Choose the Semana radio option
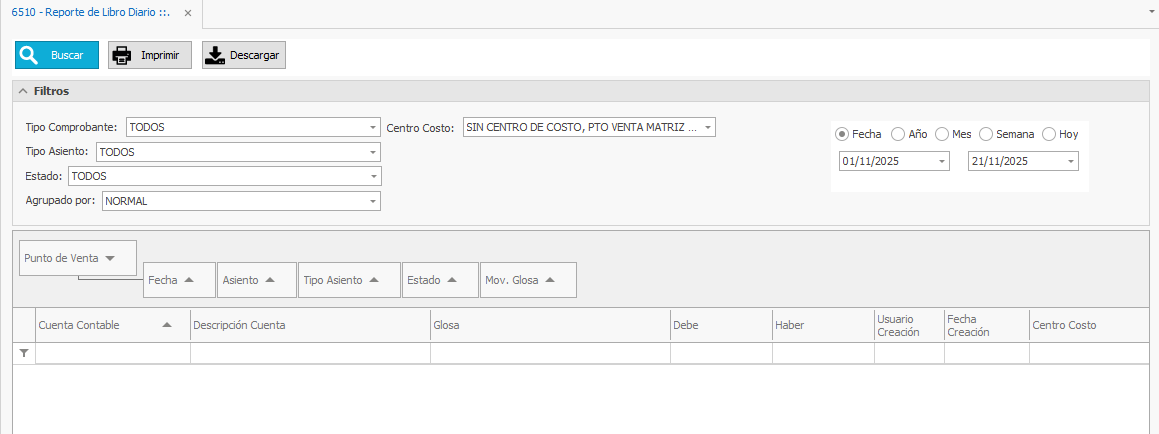This screenshot has width=1159, height=434. pos(986,134)
